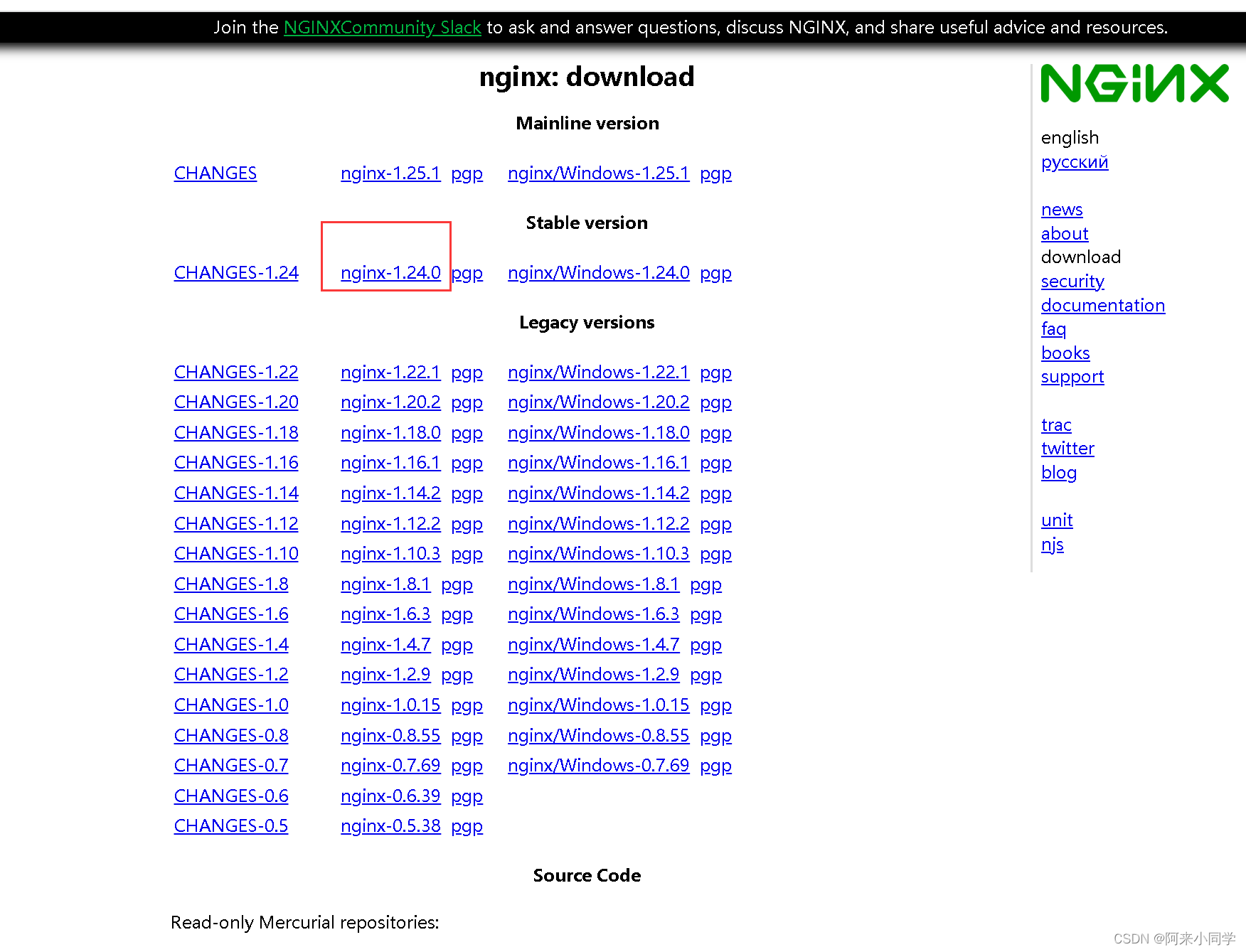Open CHANGES-1.14 link
The image size is (1246, 952).
(236, 493)
